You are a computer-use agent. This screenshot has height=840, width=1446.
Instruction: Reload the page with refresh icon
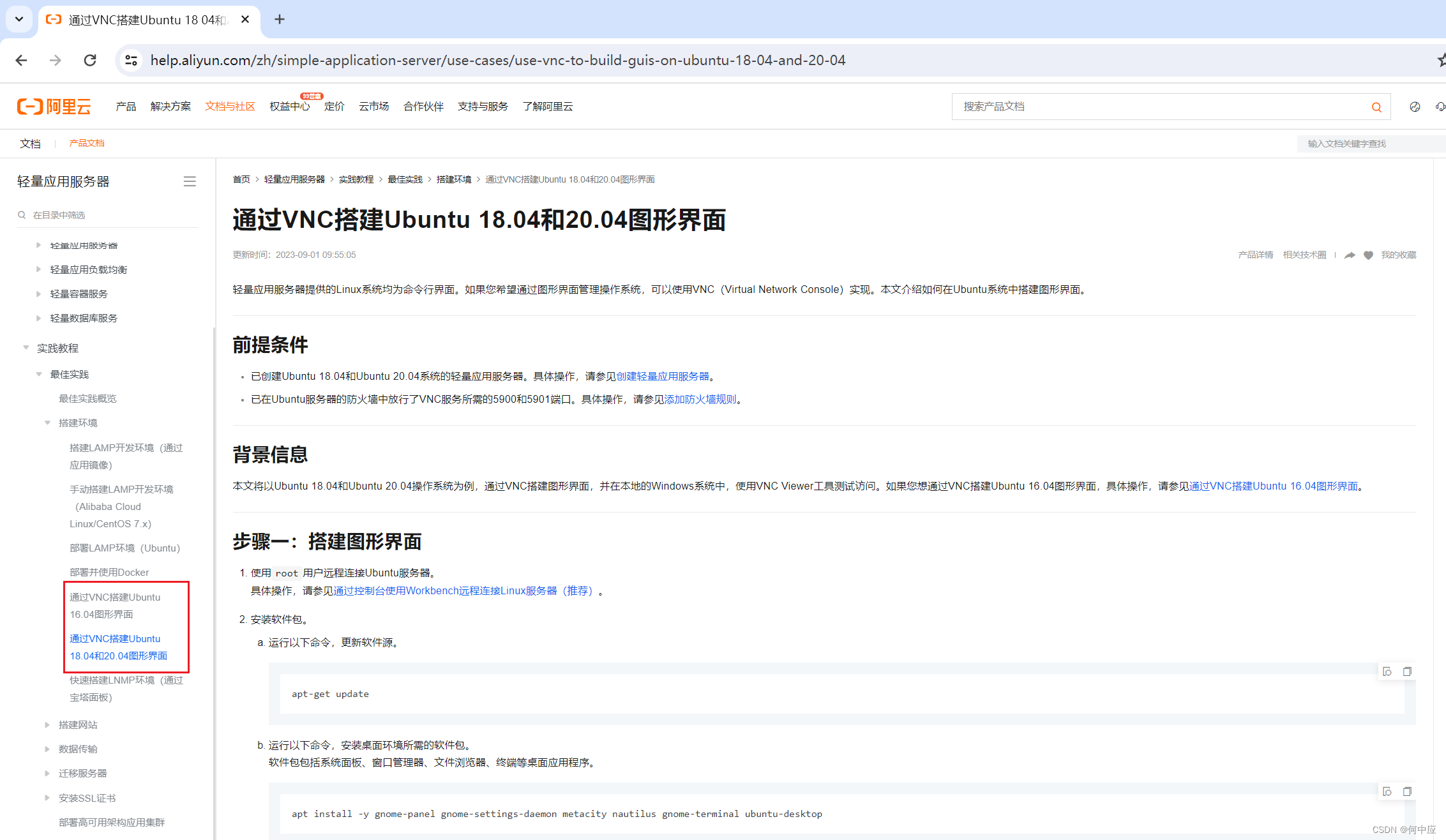pos(90,60)
